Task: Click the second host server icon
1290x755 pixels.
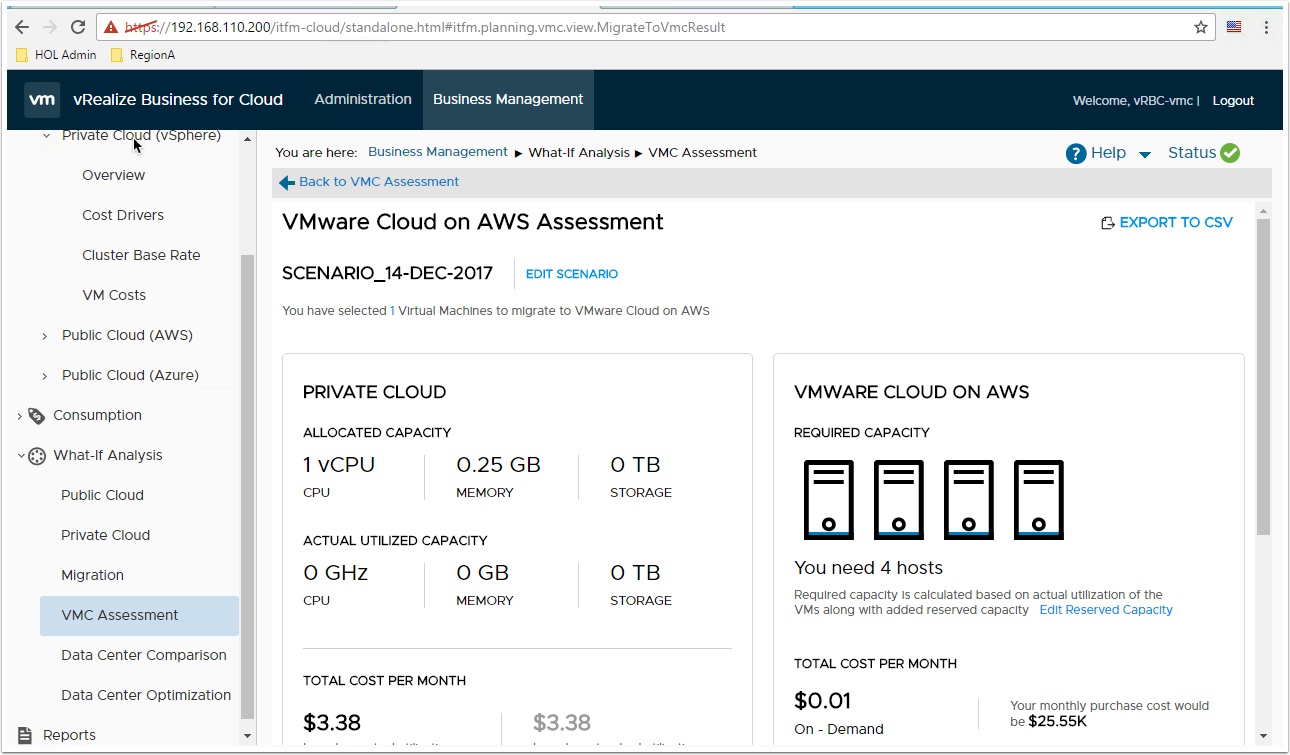Action: [899, 500]
